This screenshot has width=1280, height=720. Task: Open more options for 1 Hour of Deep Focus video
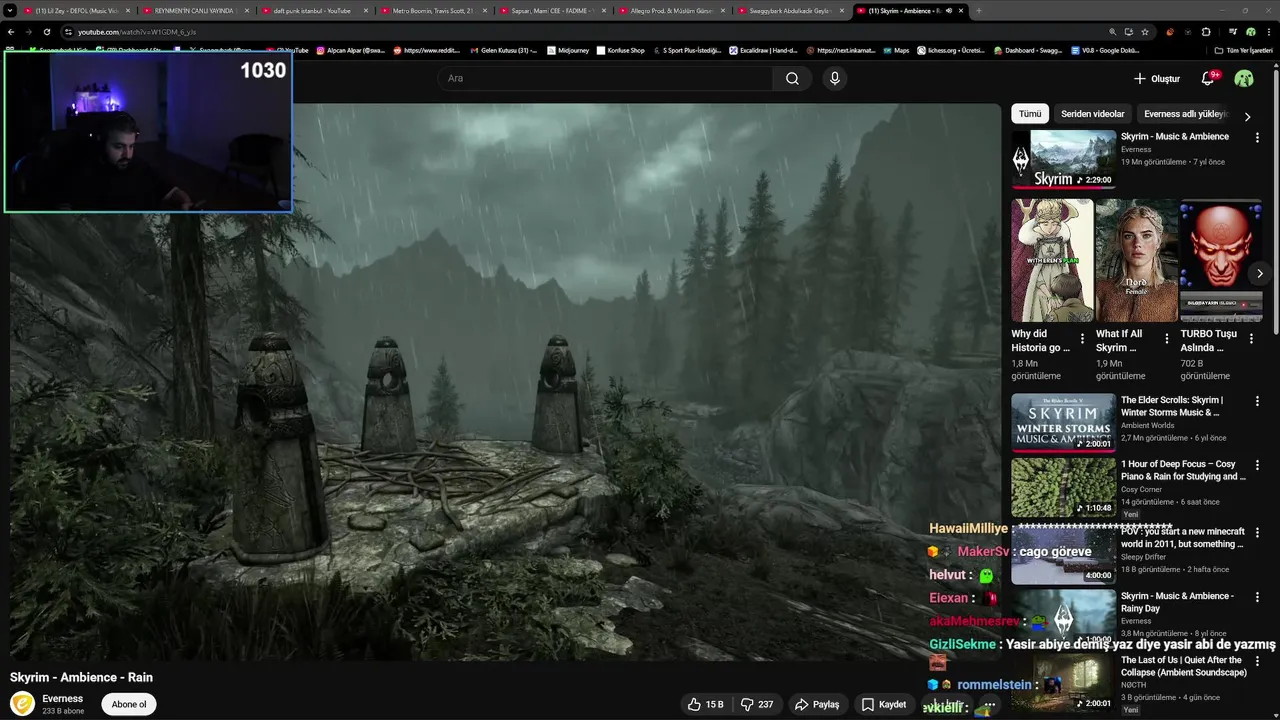coord(1257,465)
